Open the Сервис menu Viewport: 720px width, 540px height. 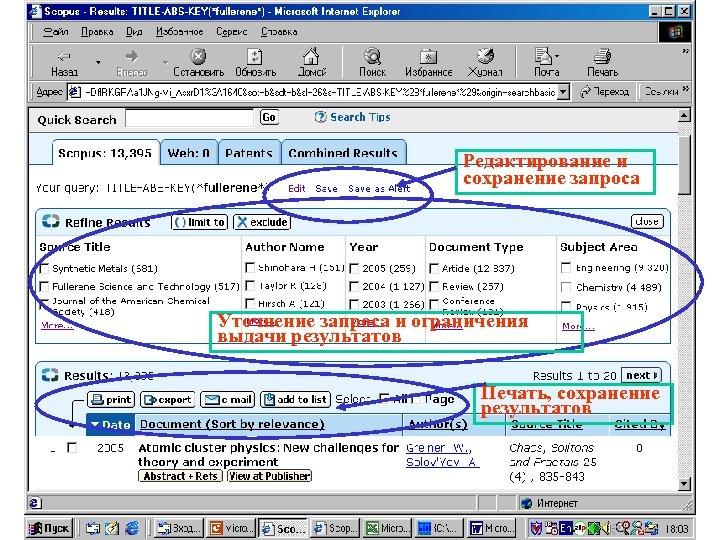tap(231, 32)
